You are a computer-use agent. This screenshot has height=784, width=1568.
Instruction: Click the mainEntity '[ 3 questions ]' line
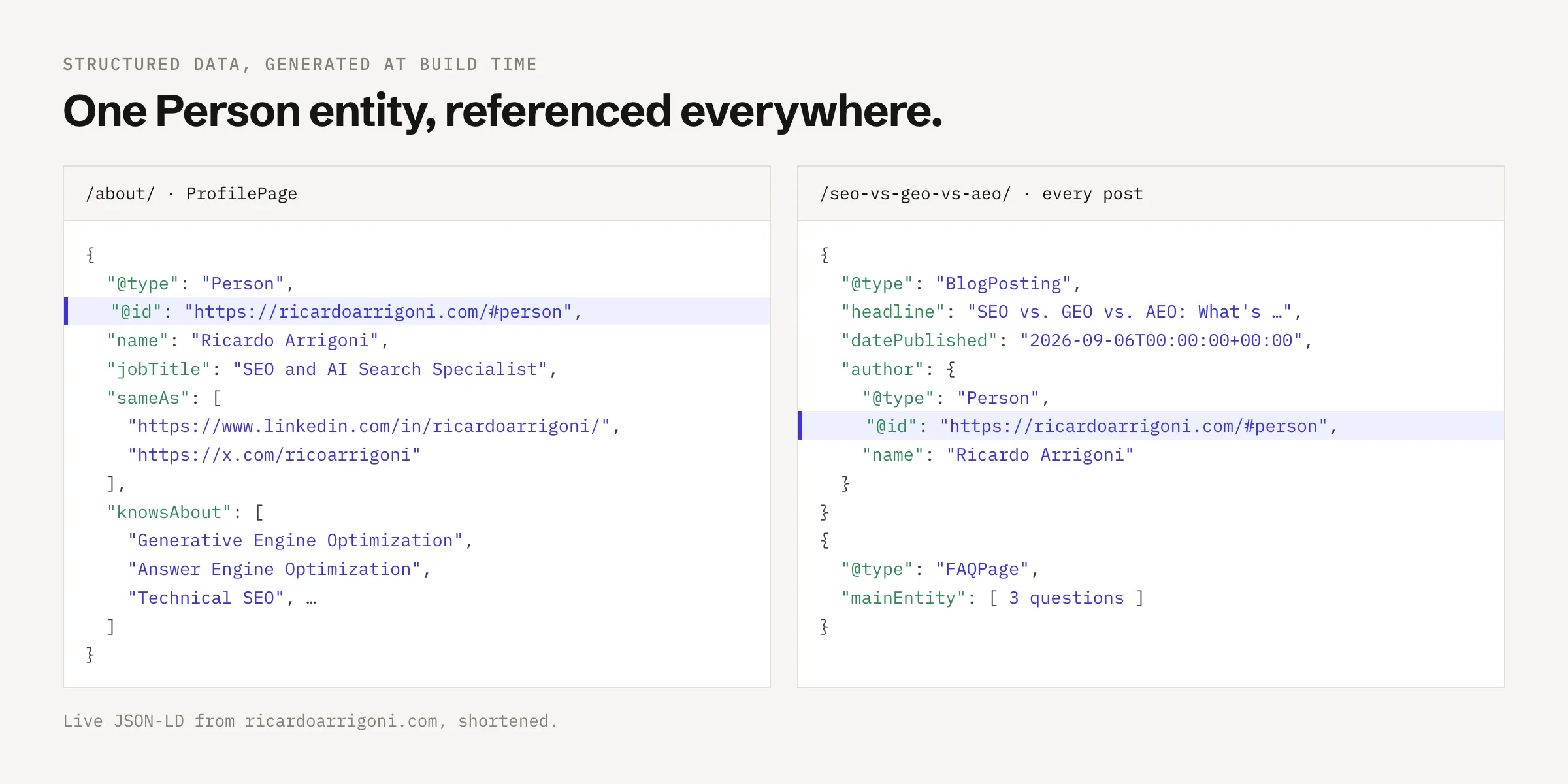(x=992, y=598)
